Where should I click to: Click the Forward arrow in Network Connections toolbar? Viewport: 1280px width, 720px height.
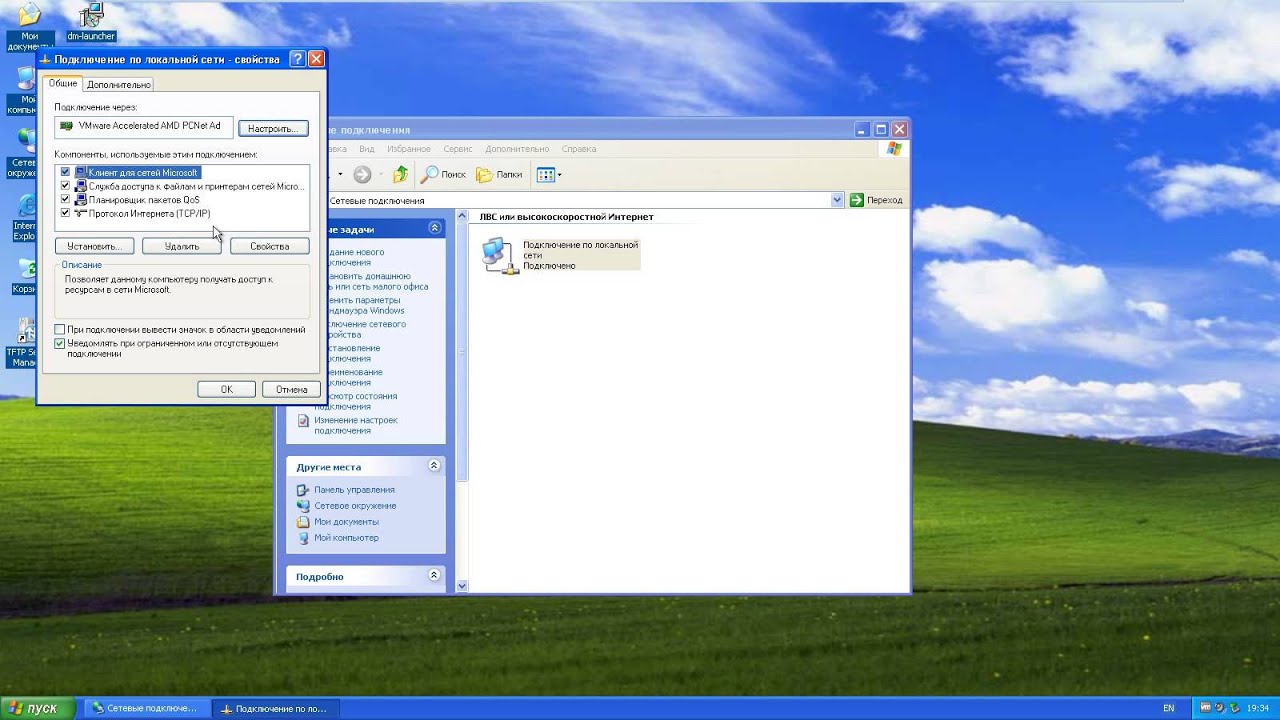click(362, 174)
